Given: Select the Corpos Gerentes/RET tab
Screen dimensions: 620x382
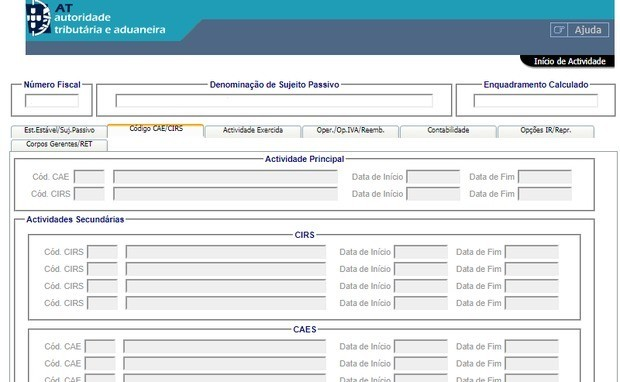Looking at the screenshot, I should coord(59,144).
